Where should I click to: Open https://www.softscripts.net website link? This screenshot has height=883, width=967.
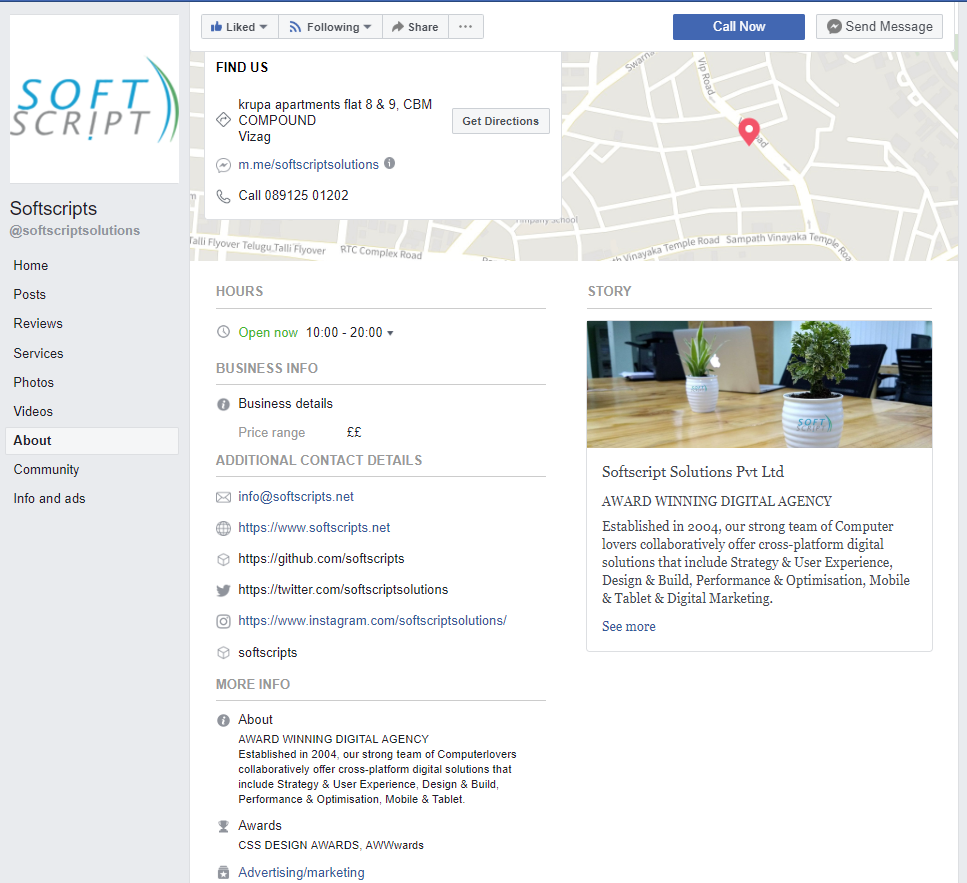tap(315, 527)
